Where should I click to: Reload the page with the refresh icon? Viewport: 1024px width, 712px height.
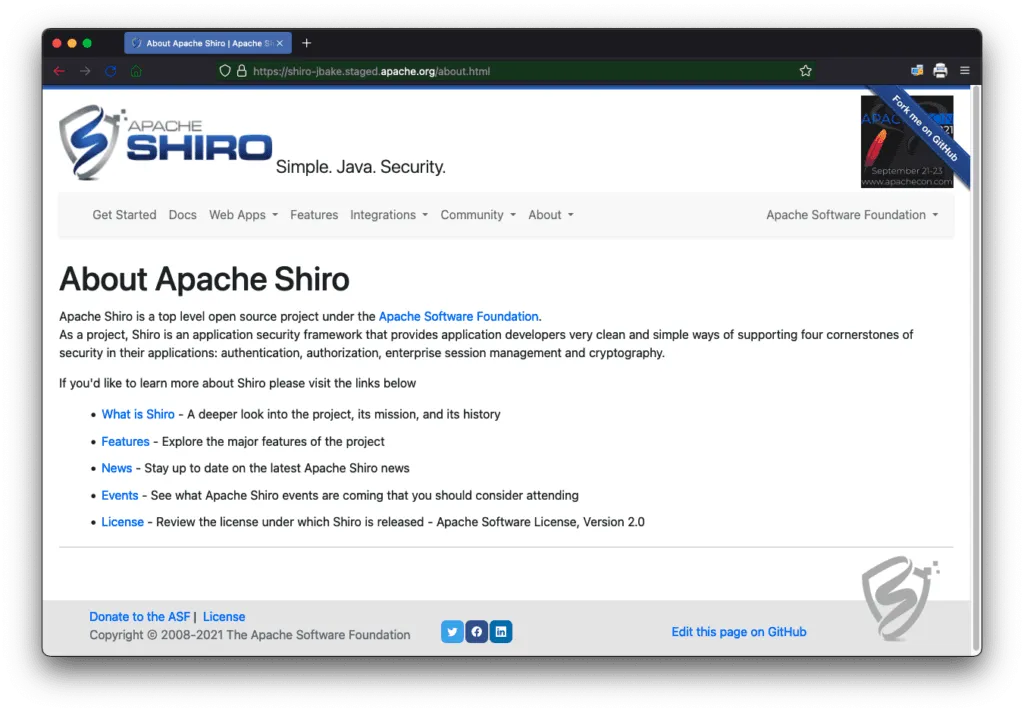pos(111,71)
